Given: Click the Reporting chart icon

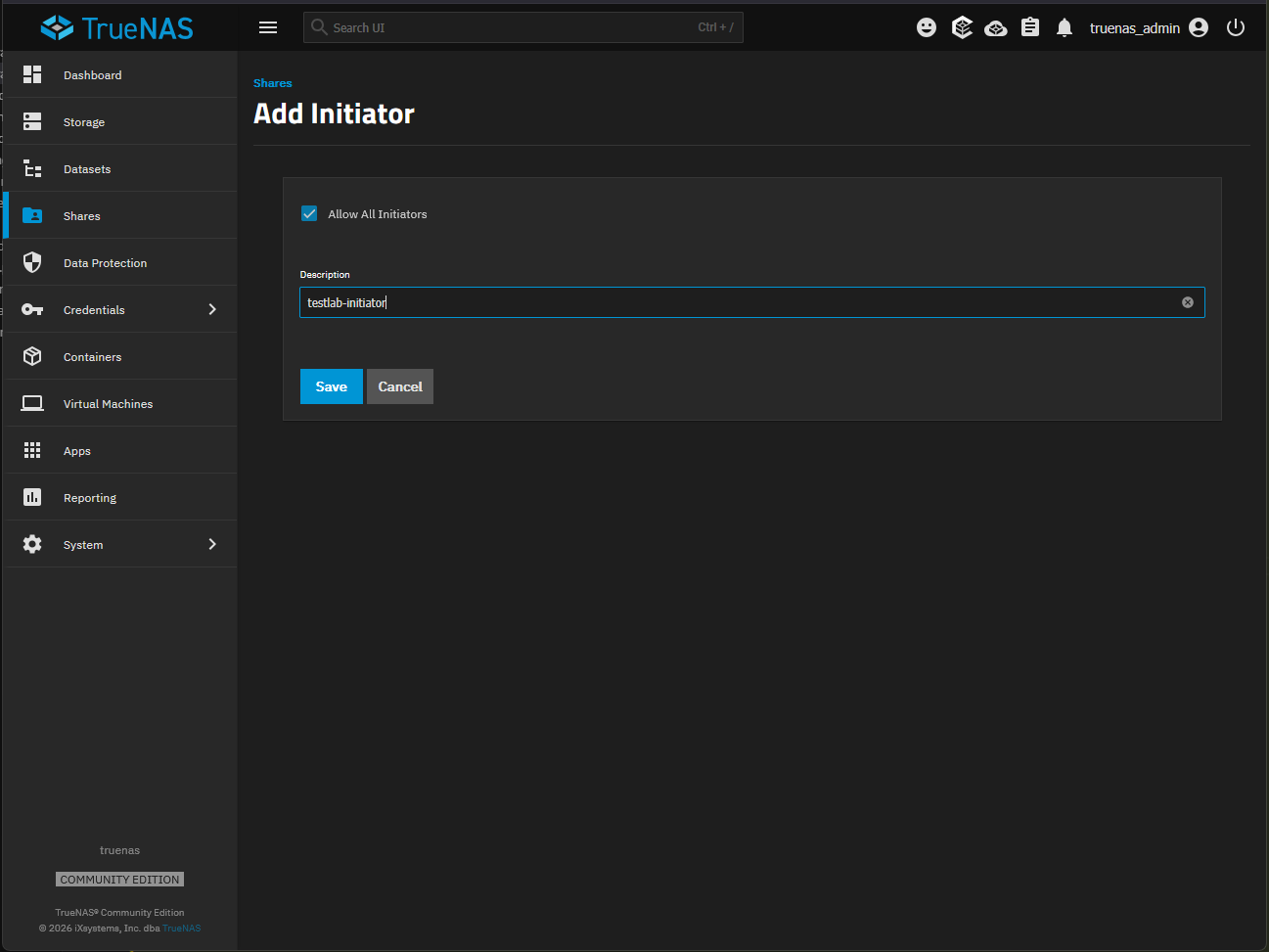Looking at the screenshot, I should (x=32, y=497).
